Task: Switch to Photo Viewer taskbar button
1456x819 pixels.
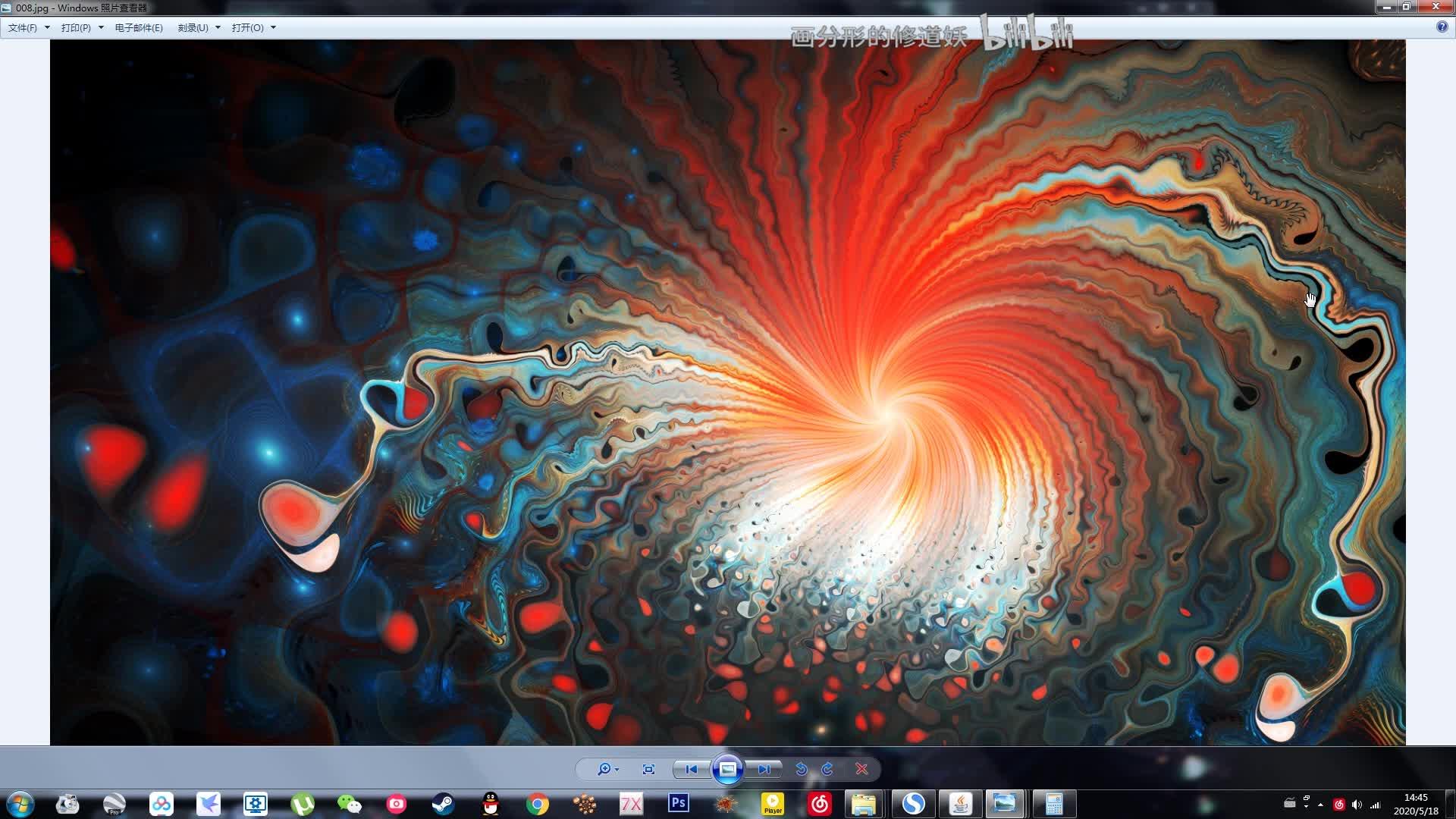Action: tap(1006, 804)
